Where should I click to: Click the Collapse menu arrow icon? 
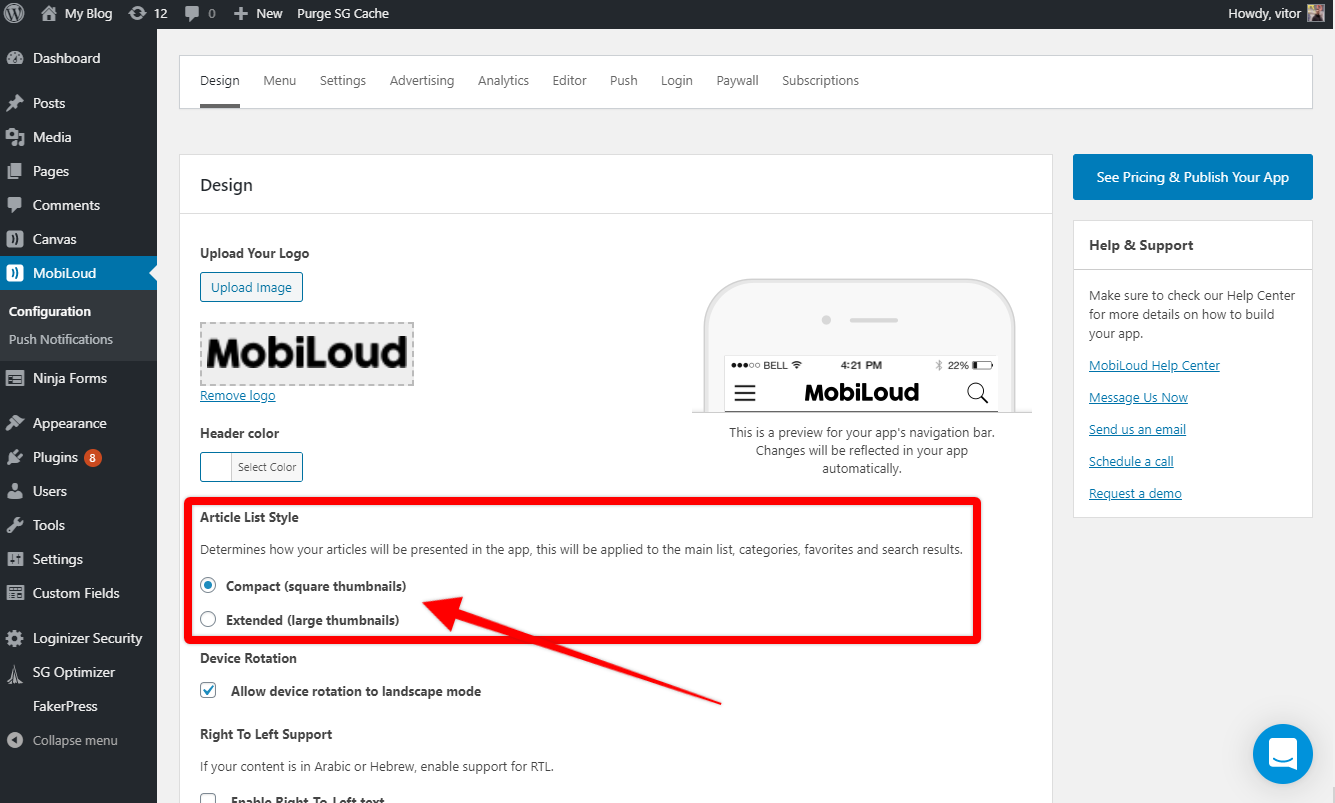coord(15,741)
